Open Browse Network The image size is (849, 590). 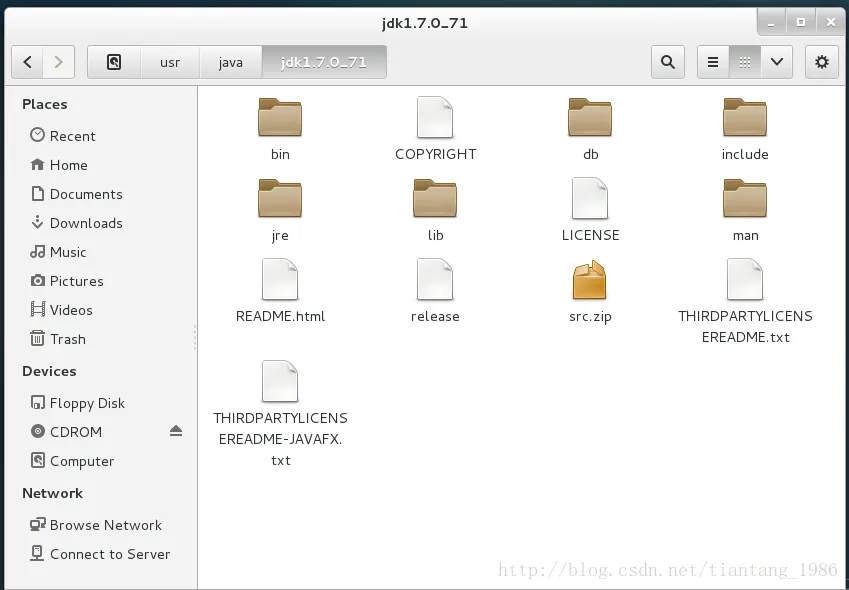coord(101,525)
